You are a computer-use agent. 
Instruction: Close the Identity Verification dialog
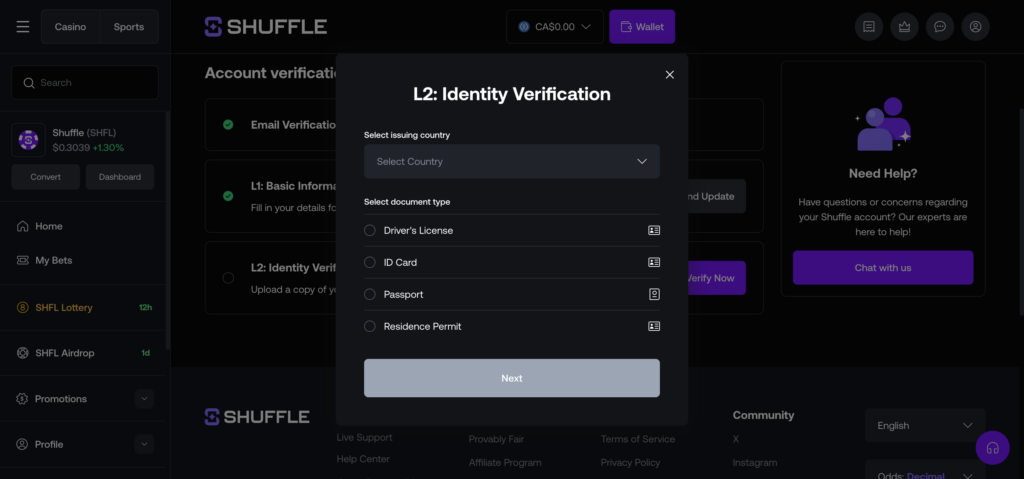[669, 74]
